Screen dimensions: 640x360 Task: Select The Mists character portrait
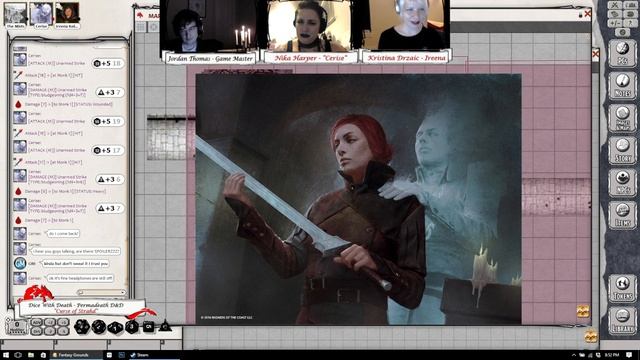tap(16, 15)
